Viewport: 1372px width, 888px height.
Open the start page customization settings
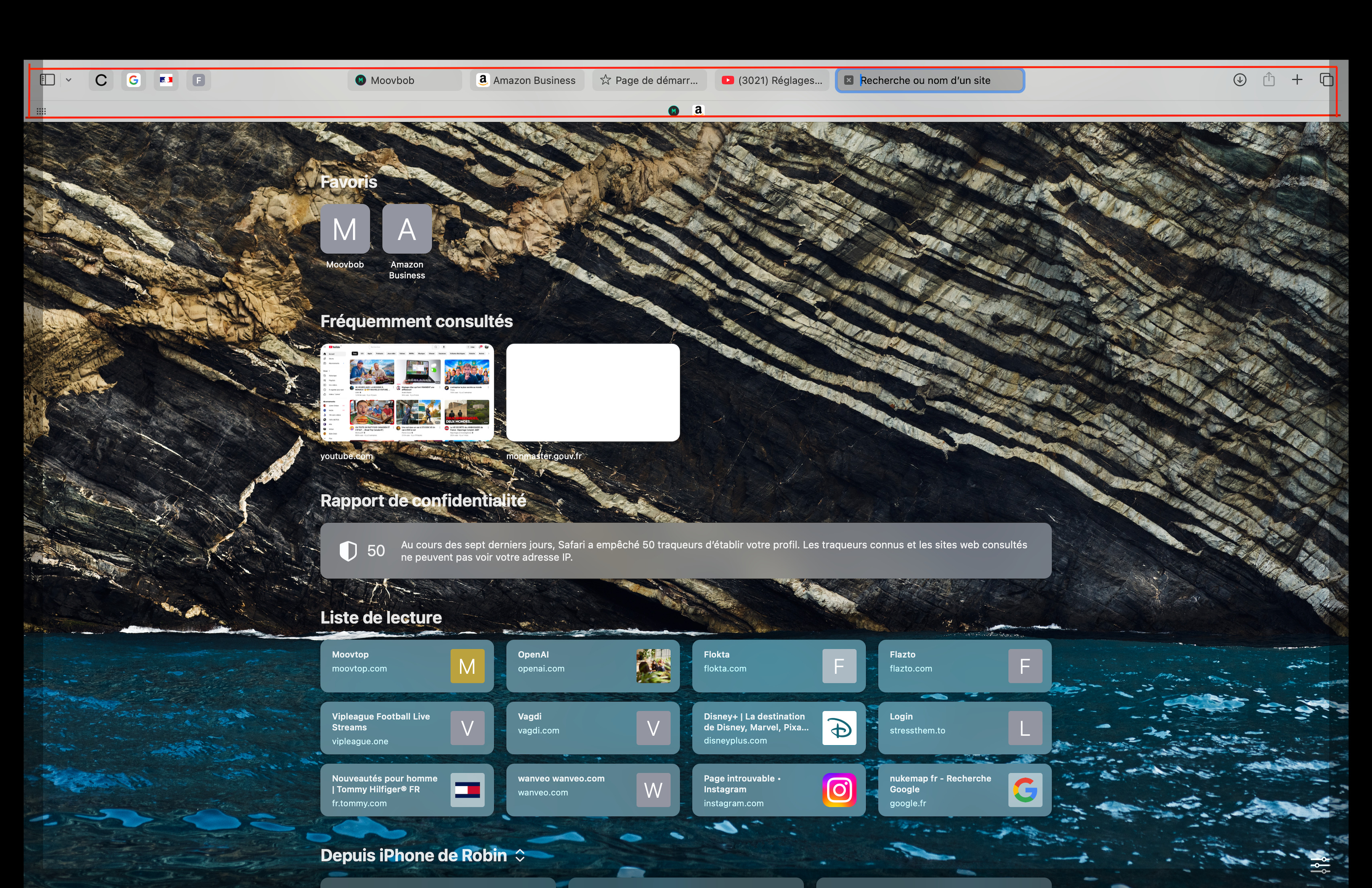tap(1319, 865)
